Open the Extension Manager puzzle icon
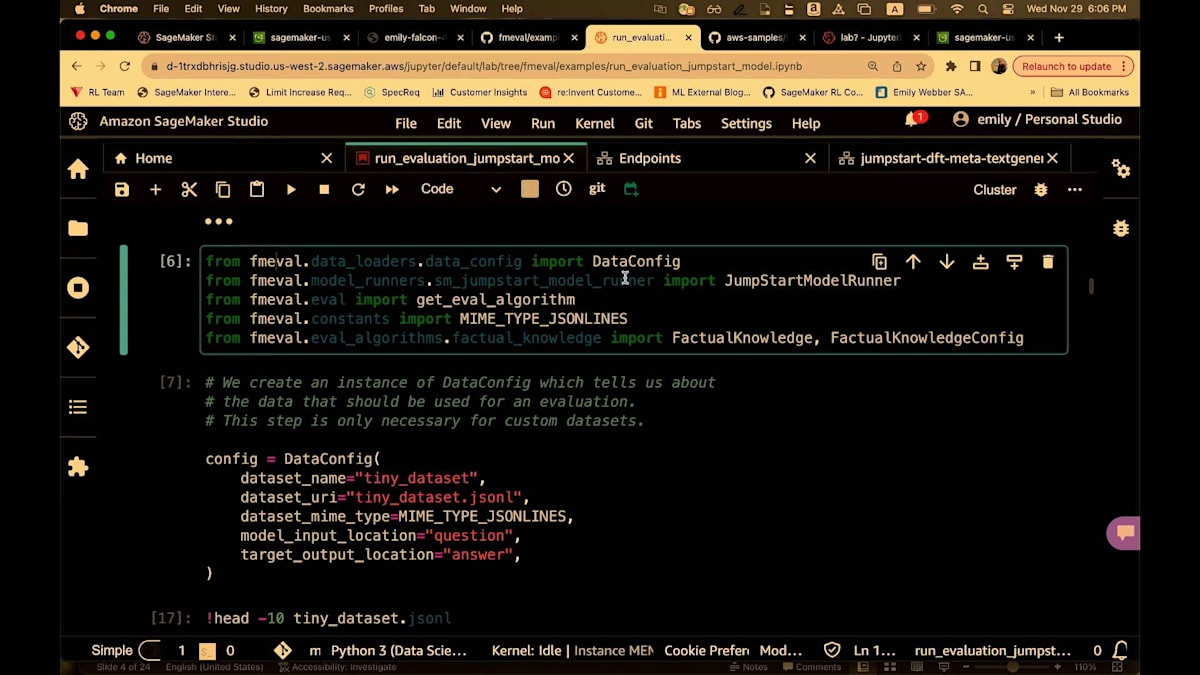This screenshot has width=1200, height=675. [78, 467]
